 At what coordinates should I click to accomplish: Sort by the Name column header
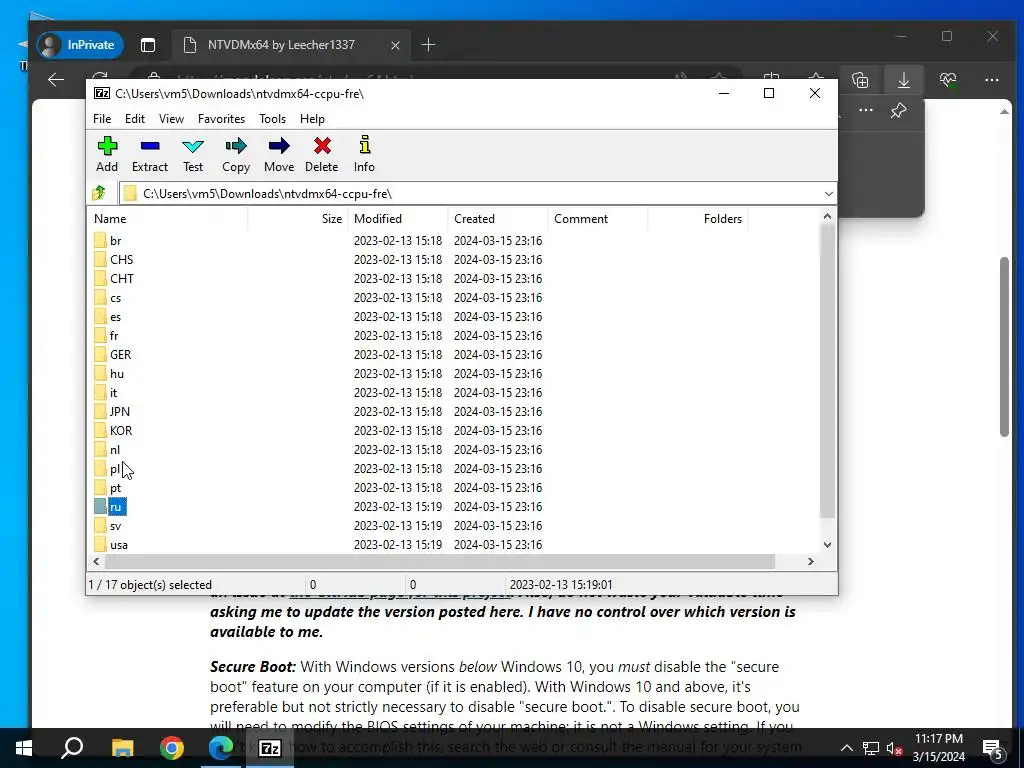[168, 219]
